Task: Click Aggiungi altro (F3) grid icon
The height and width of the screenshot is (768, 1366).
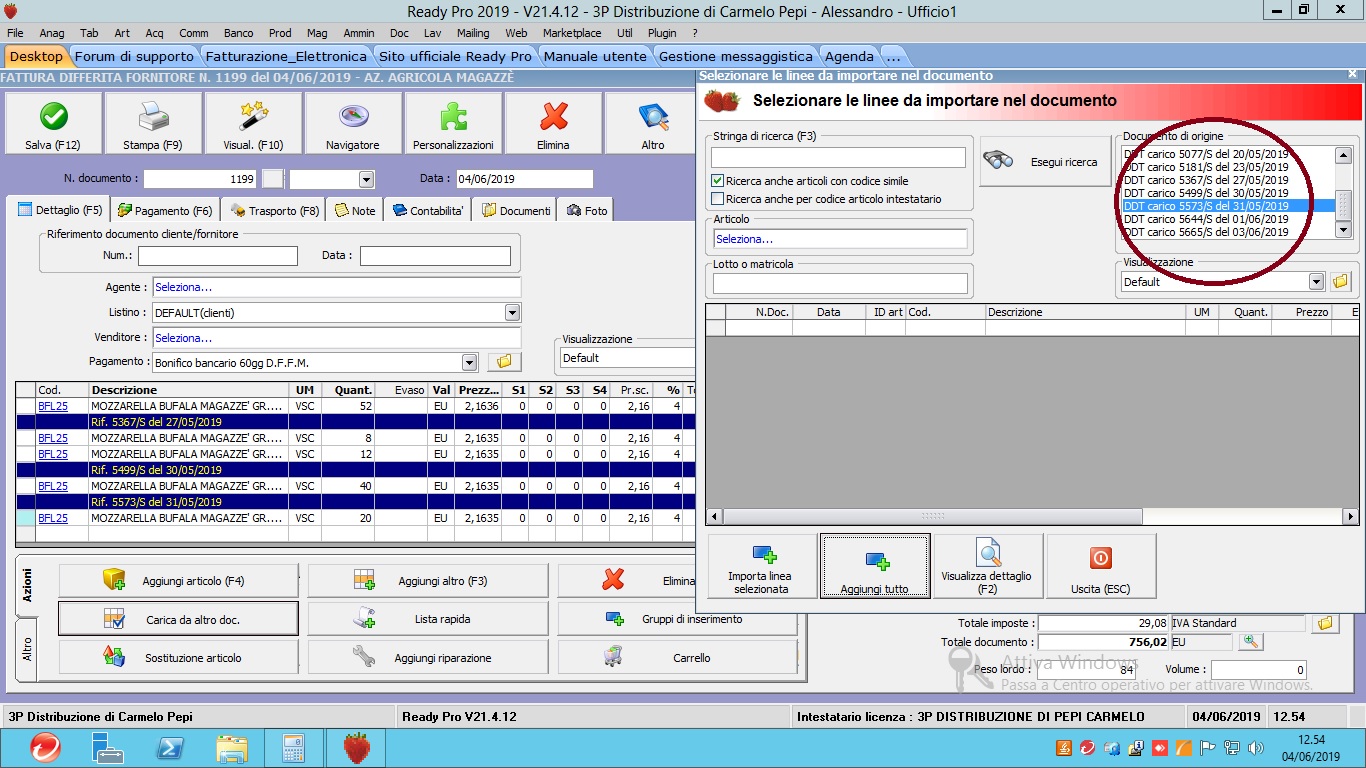Action: tap(364, 580)
